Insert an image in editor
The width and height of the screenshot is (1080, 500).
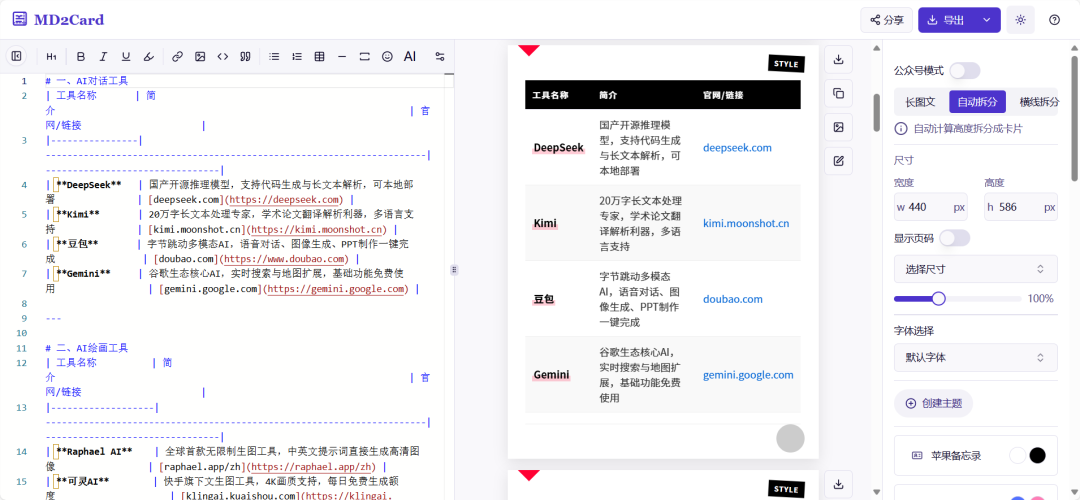tap(200, 56)
